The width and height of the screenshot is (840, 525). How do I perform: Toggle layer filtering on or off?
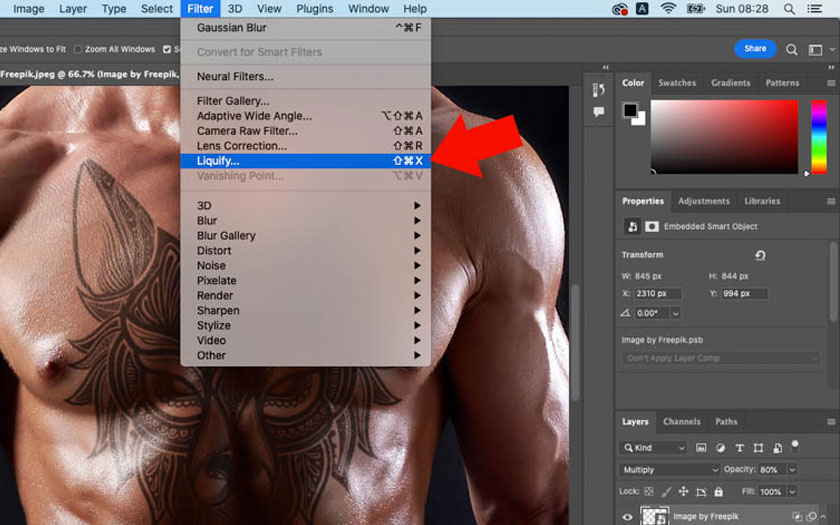click(x=795, y=445)
